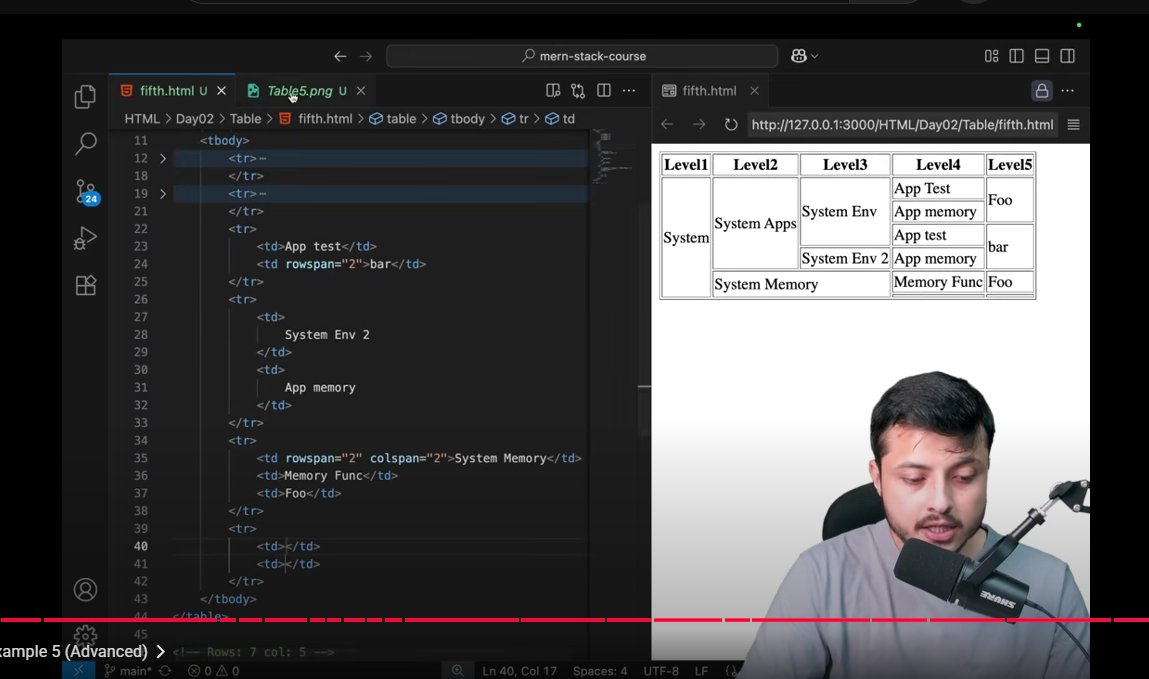This screenshot has width=1149, height=679.
Task: Open the Copilot dropdown chevron
Action: (x=814, y=56)
